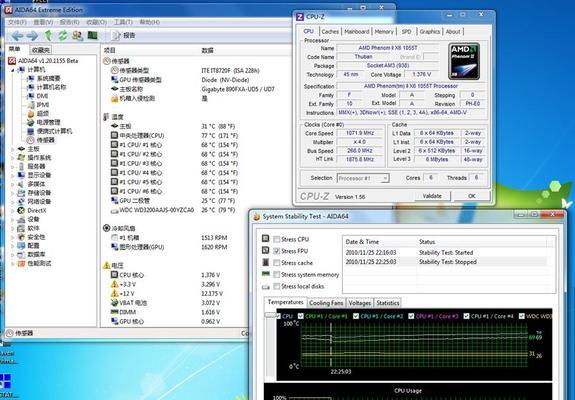
Task: Expand the 主板 tree node arrow
Action: (13, 149)
